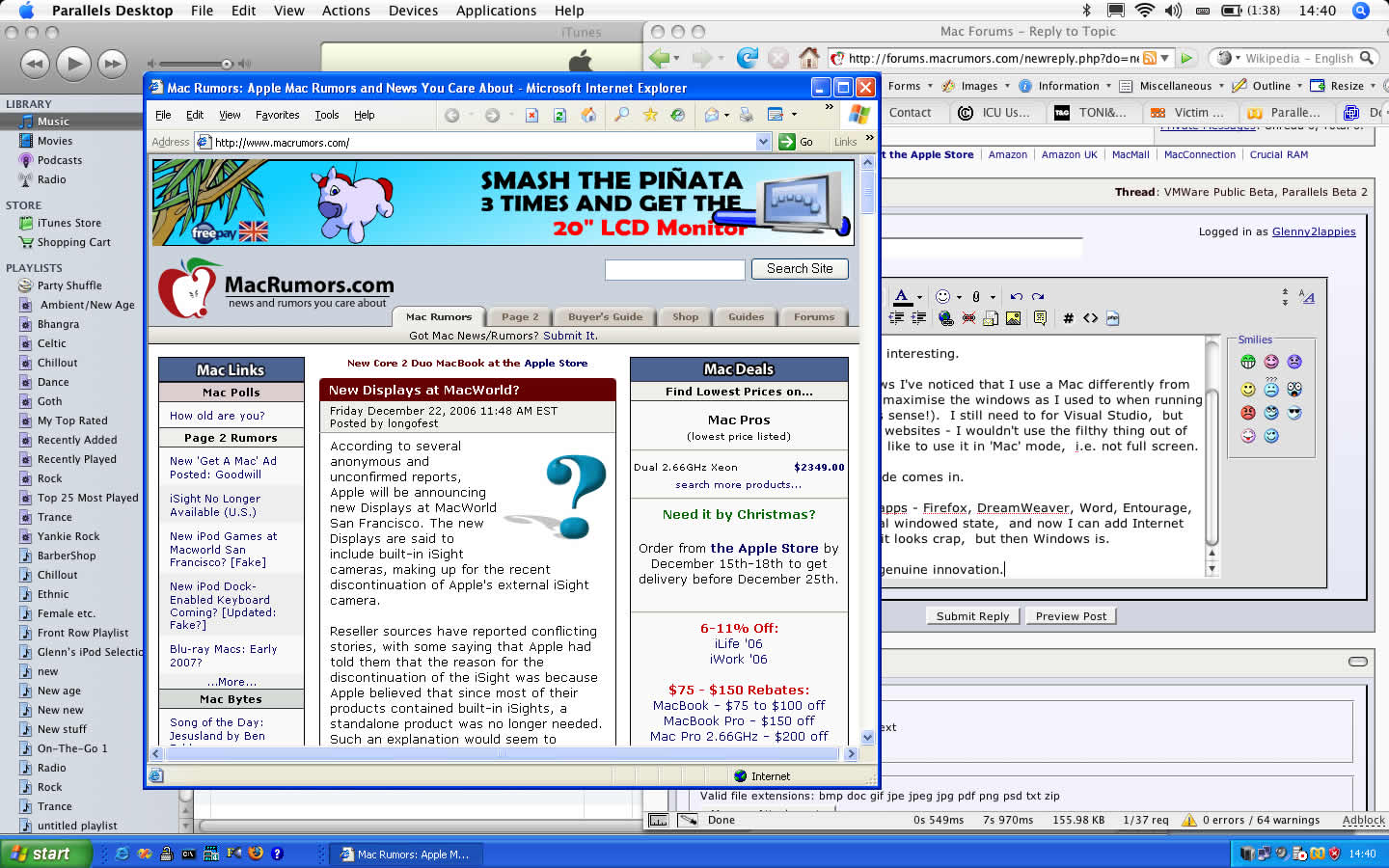
Task: Open the Home page in Internet Explorer
Action: coord(587,115)
